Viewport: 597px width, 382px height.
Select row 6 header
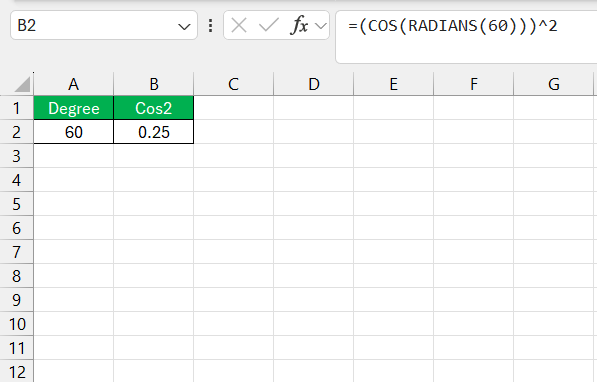(x=16, y=228)
